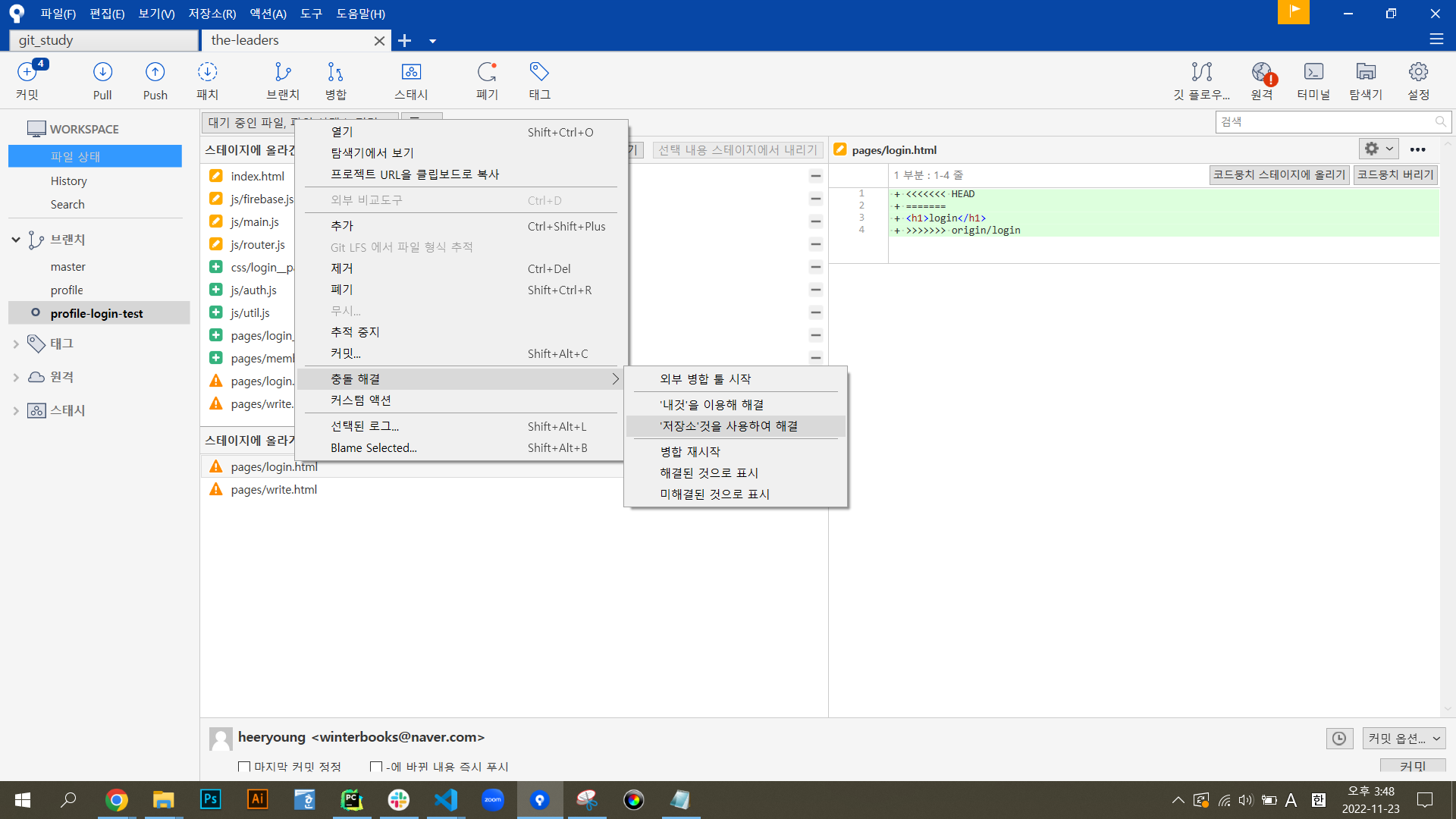Click the 병합 (merge) toolbar icon
Viewport: 1456px width, 819px height.
pos(335,80)
